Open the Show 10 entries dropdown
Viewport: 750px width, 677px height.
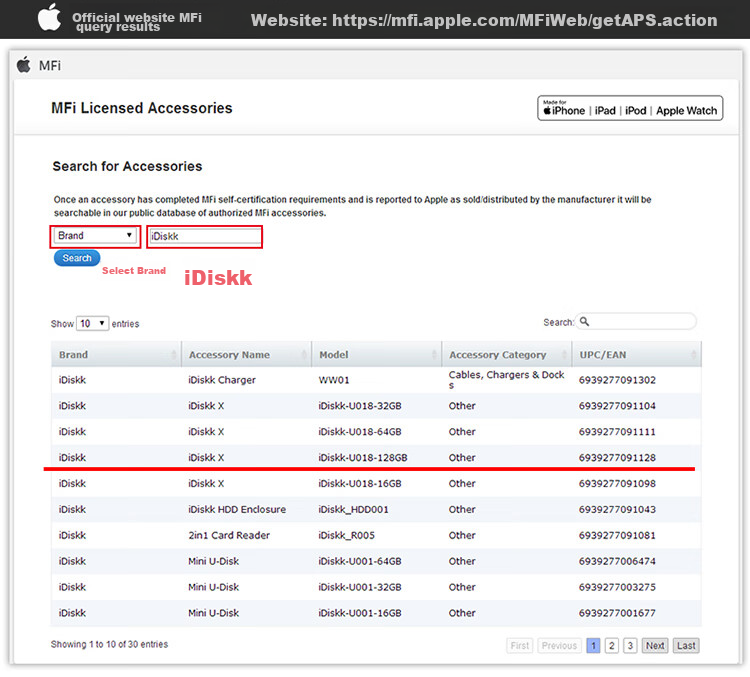[x=92, y=324]
